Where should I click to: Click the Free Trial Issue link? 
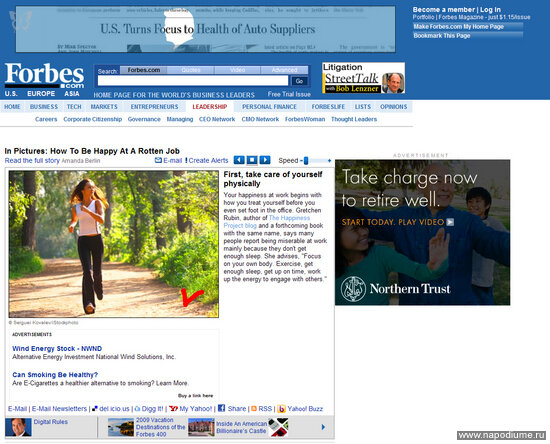289,94
